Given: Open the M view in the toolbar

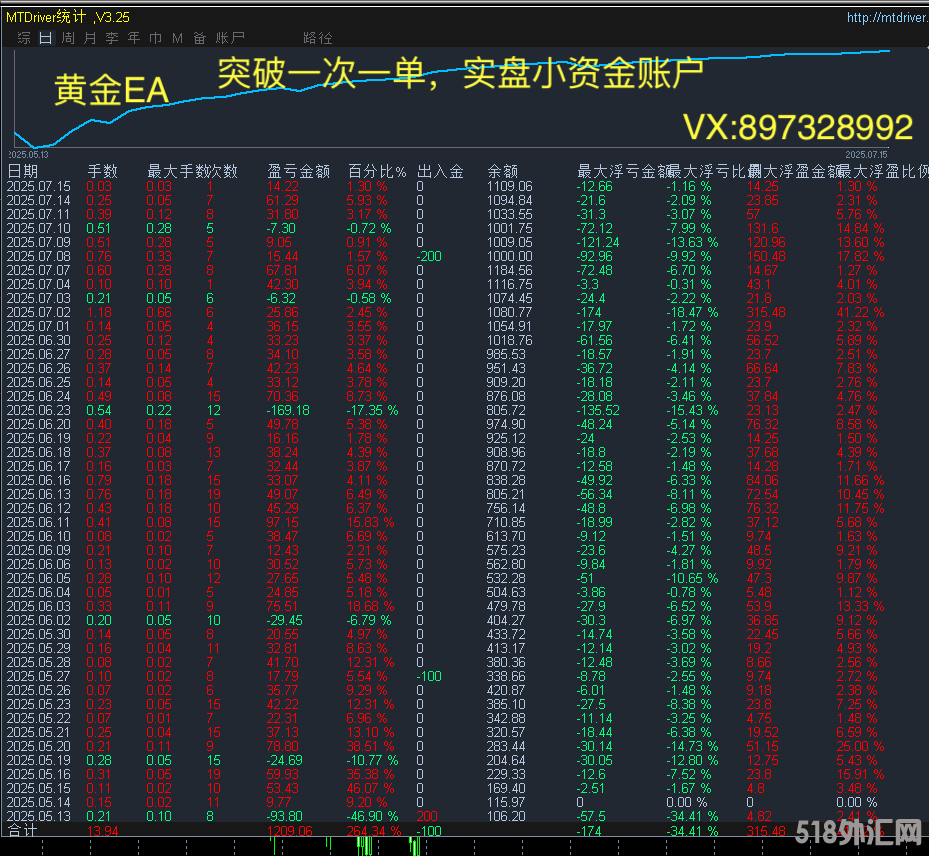Looking at the screenshot, I should tap(176, 37).
